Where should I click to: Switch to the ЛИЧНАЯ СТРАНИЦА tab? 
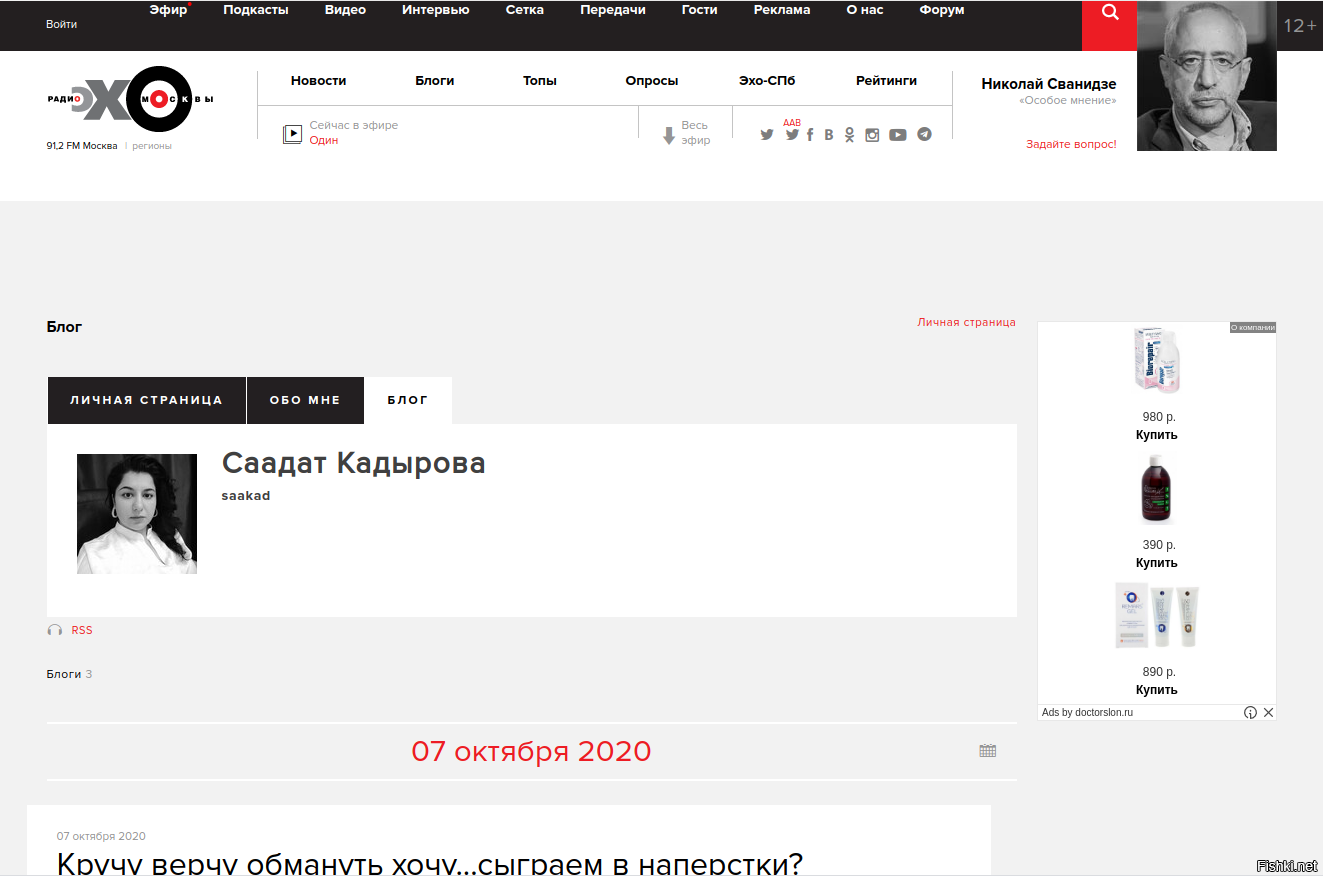147,400
